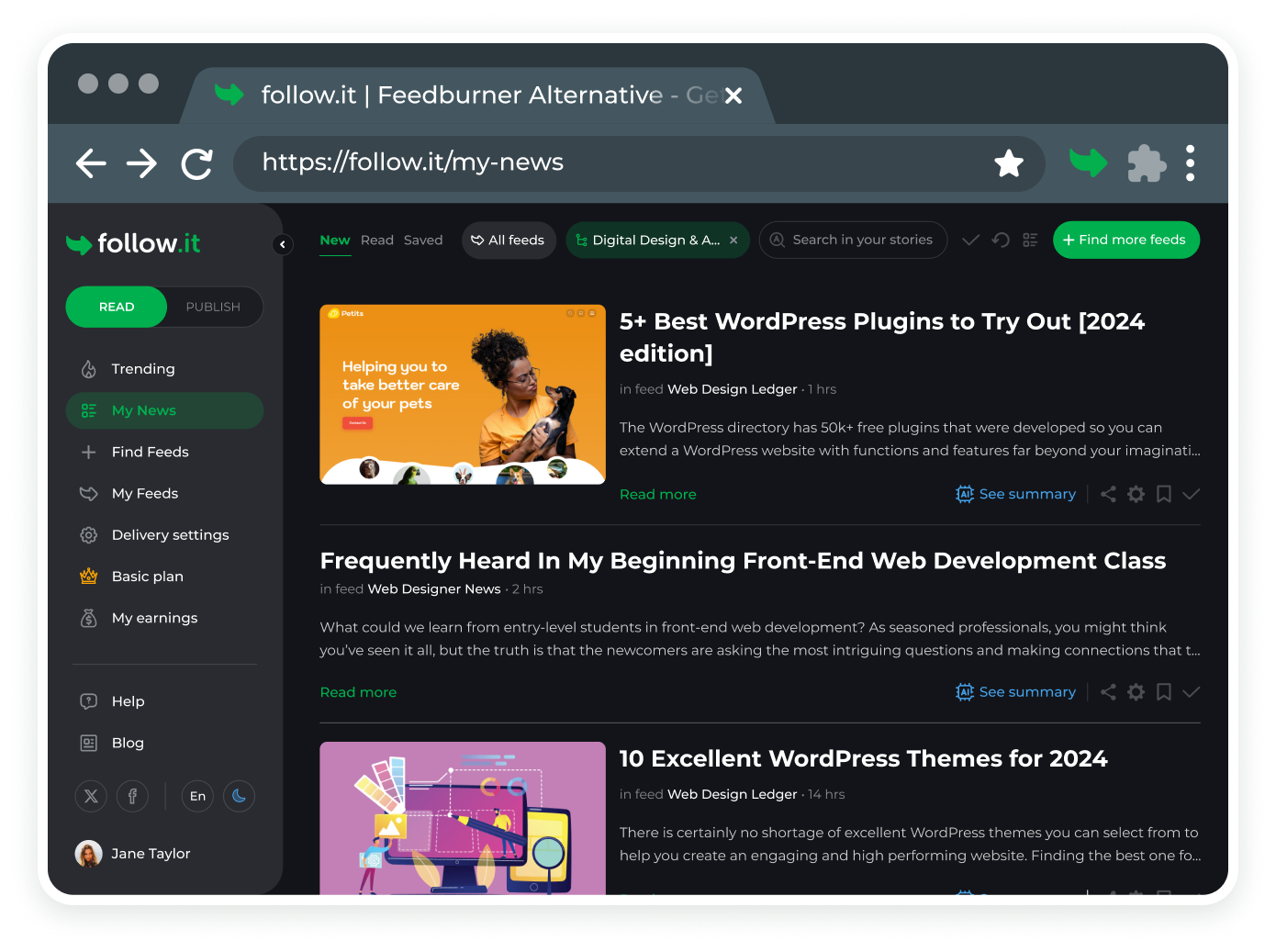Open the Frequently Heard Front-End Class headline

743,561
